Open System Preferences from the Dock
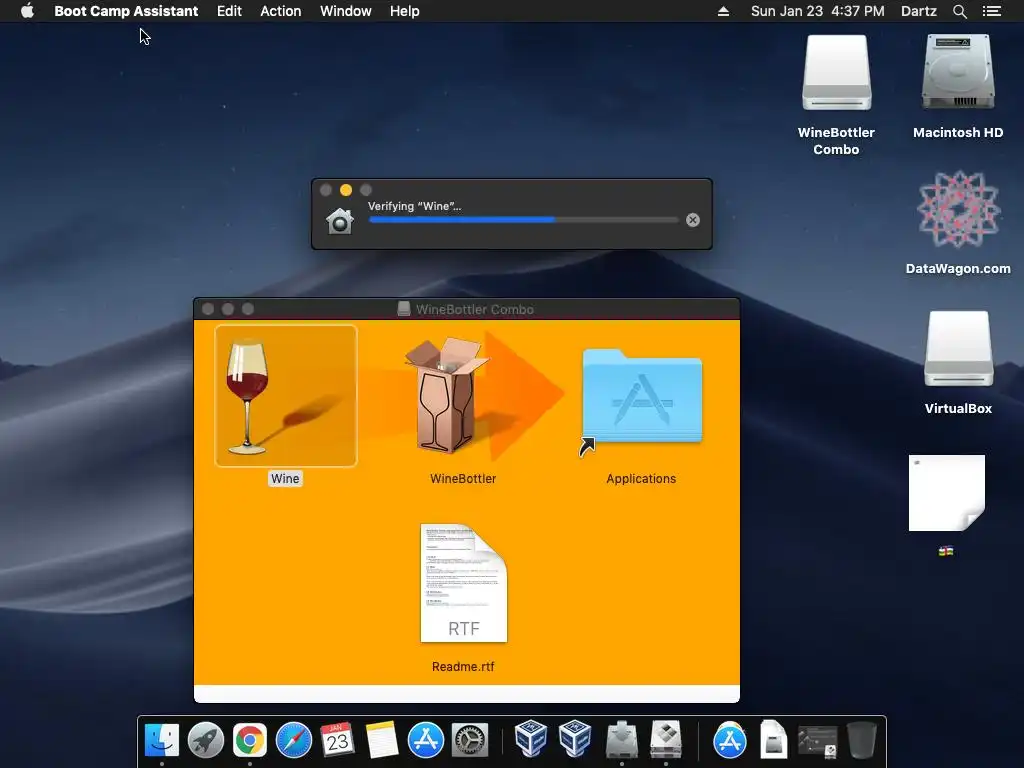 470,740
